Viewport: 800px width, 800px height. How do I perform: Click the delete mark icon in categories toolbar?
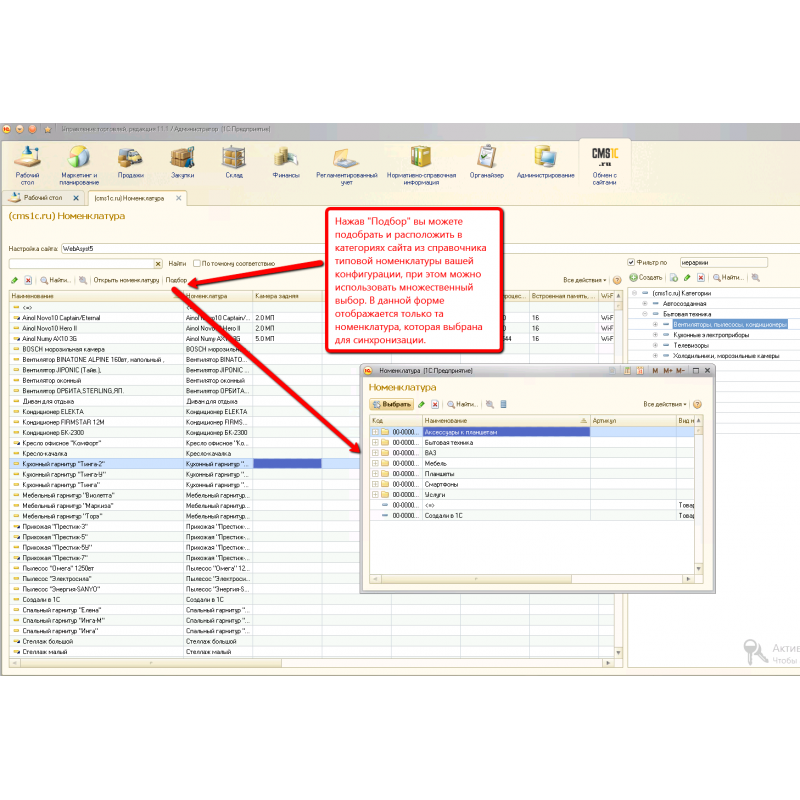click(701, 278)
